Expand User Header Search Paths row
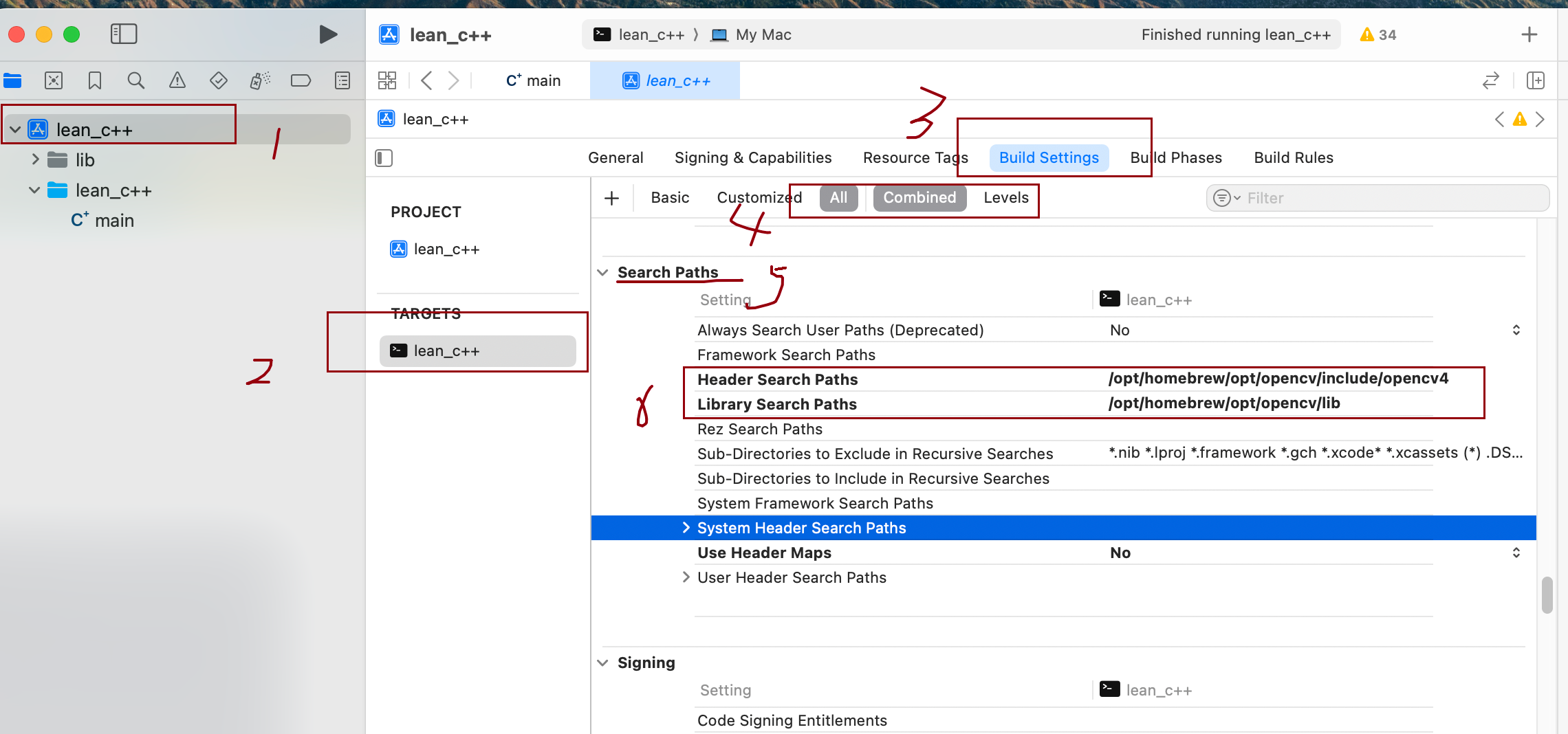 coord(686,577)
